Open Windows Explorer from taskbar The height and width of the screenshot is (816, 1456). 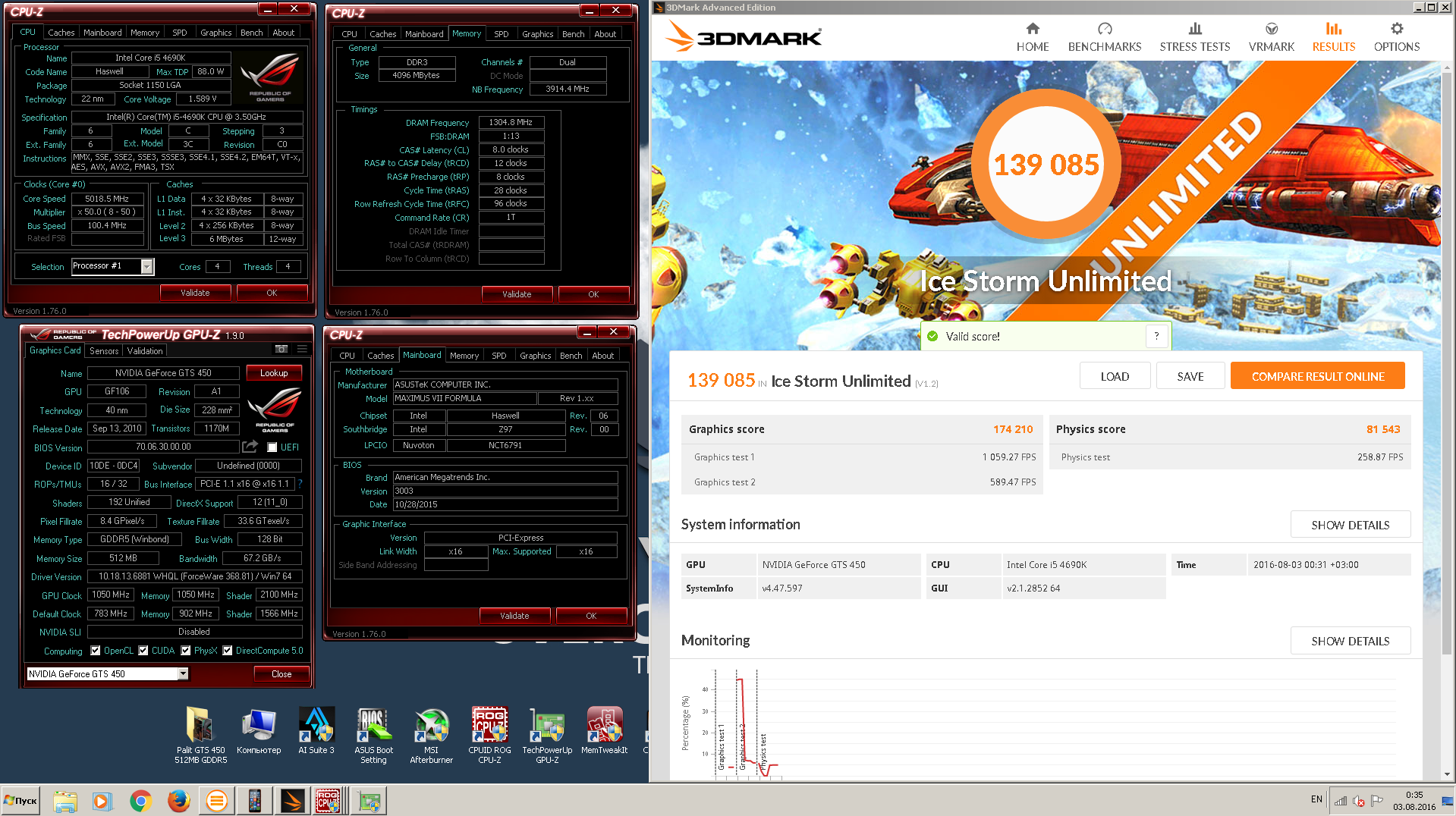[x=65, y=801]
